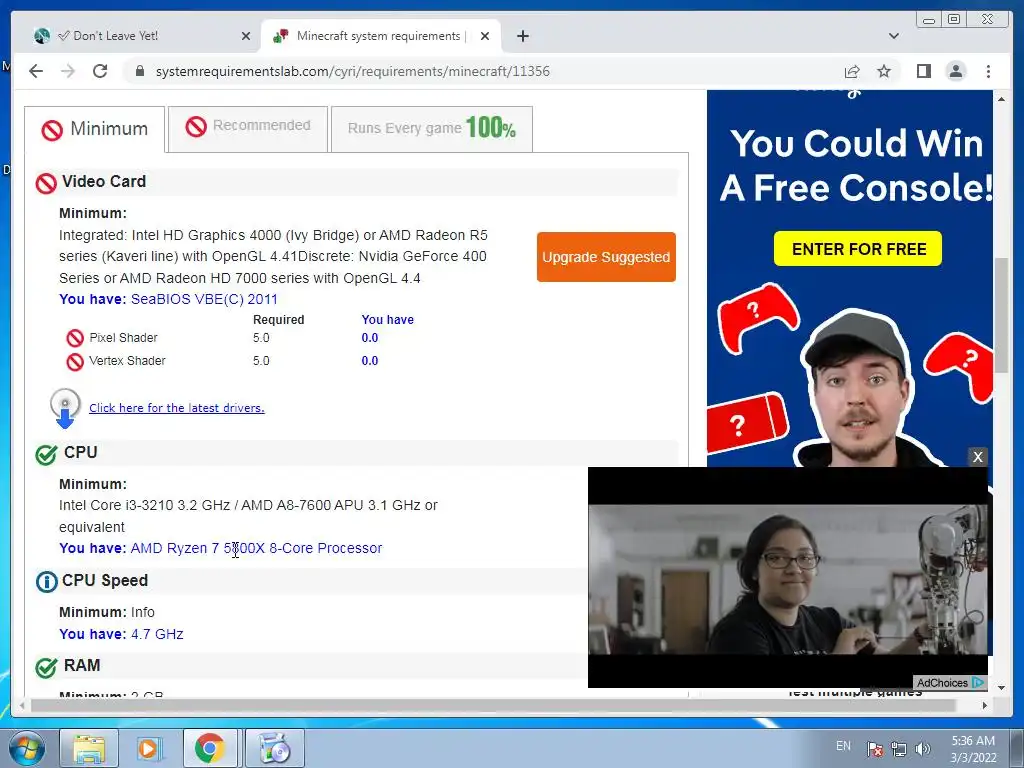Open the Runs Every game 100% tab
This screenshot has width=1024, height=768.
[432, 129]
